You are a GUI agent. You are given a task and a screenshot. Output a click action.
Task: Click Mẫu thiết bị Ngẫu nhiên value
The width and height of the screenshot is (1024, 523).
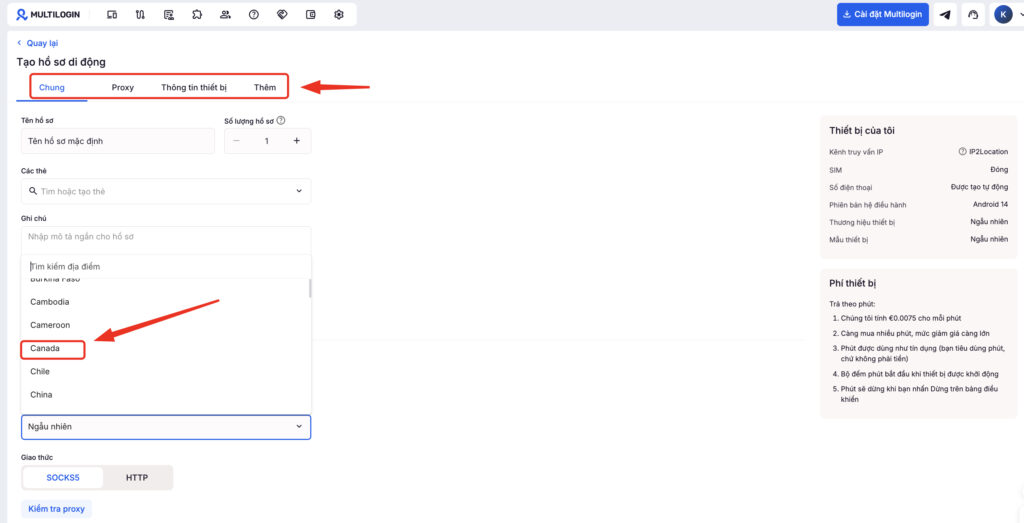[989, 240]
